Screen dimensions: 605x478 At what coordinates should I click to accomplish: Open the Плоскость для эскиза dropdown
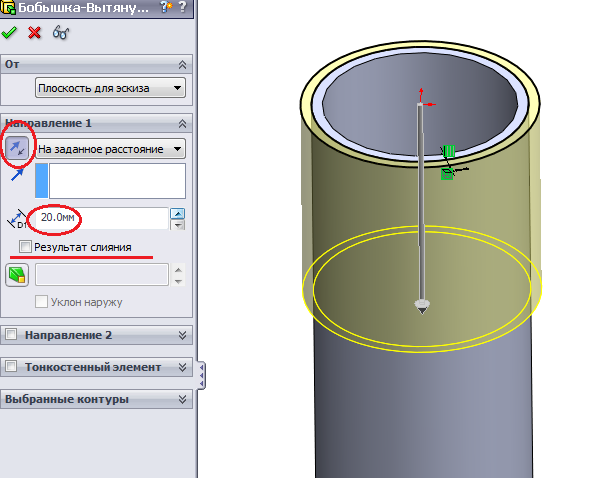pos(110,88)
